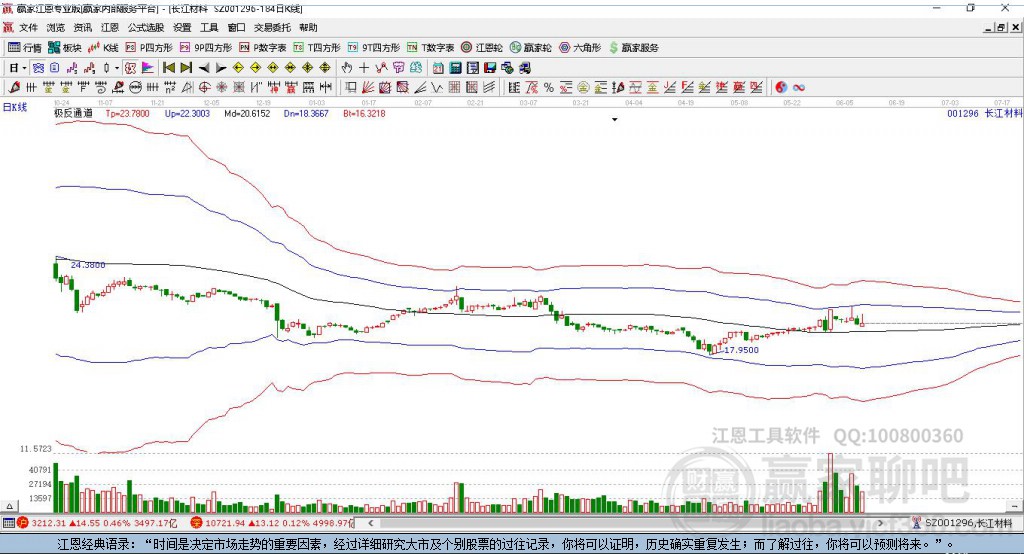Open the P四方形 price square tool
This screenshot has height=554, width=1024.
(149, 48)
